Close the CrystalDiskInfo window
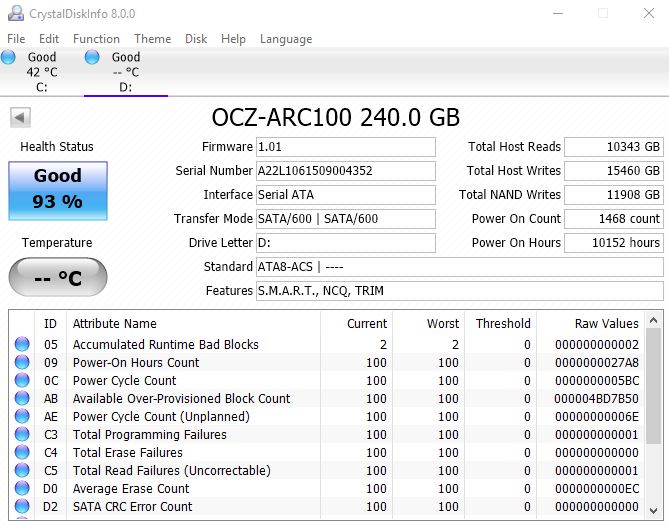The width and height of the screenshot is (669, 527). (649, 13)
